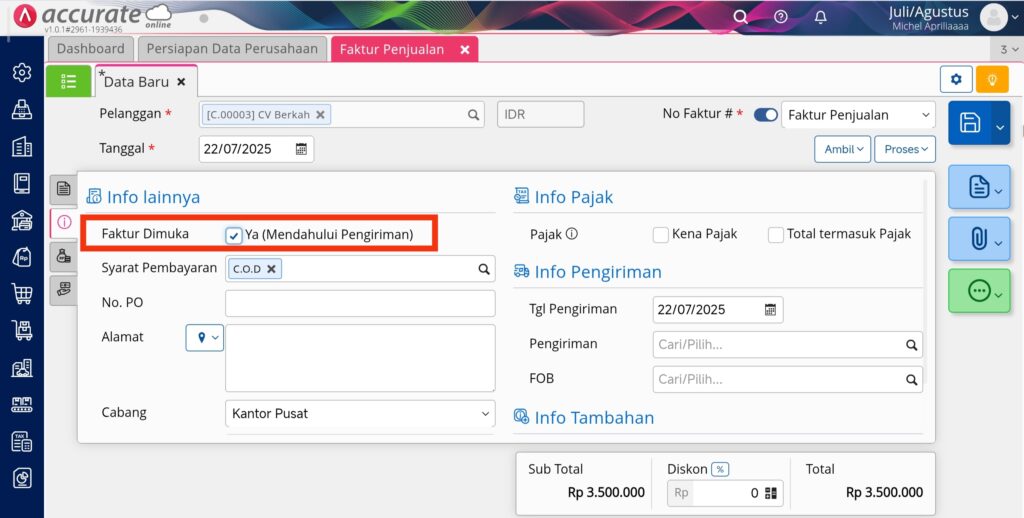
Task: Expand the Proses dropdown button
Action: click(x=905, y=149)
